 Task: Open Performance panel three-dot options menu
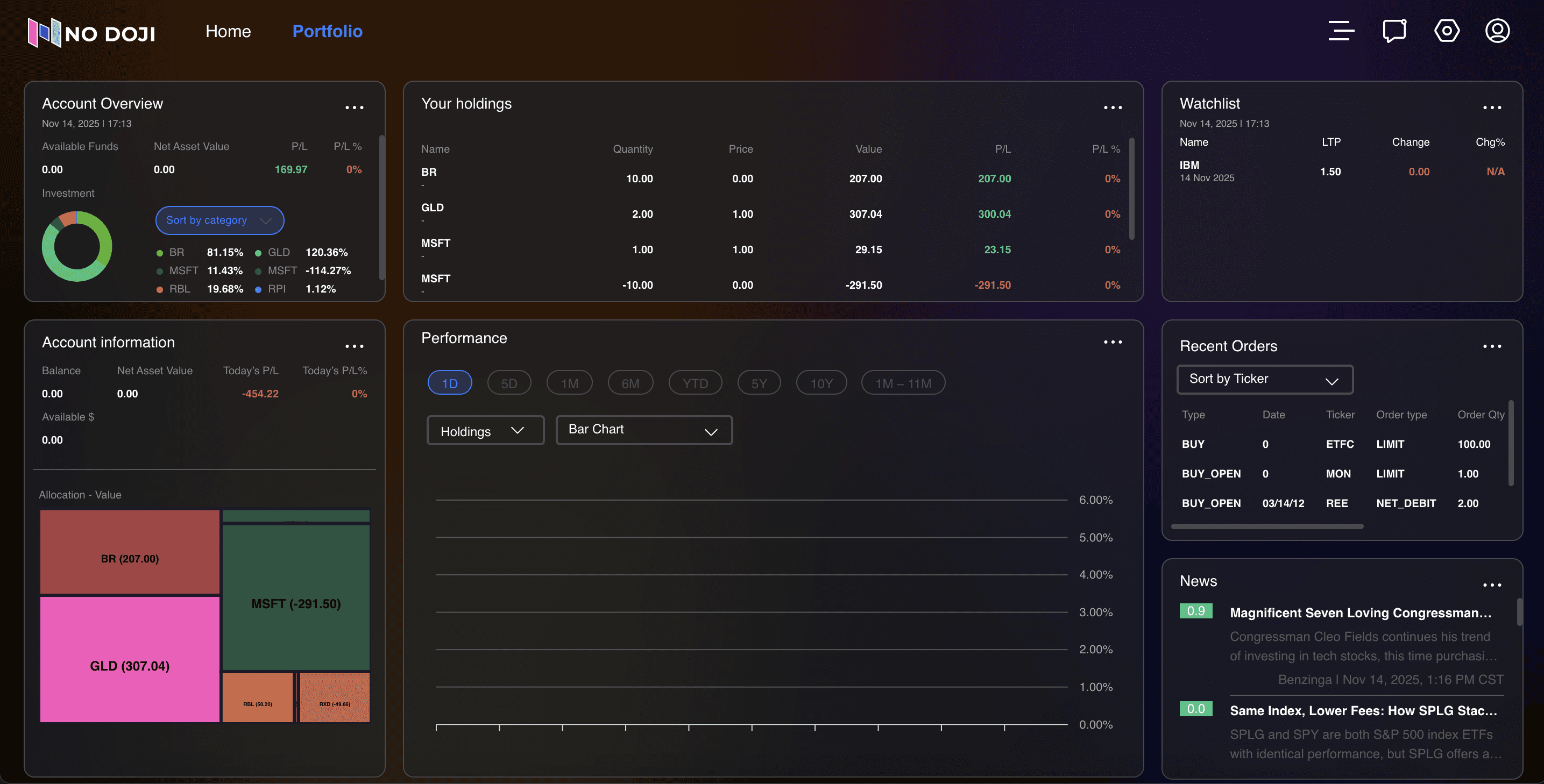(1113, 342)
